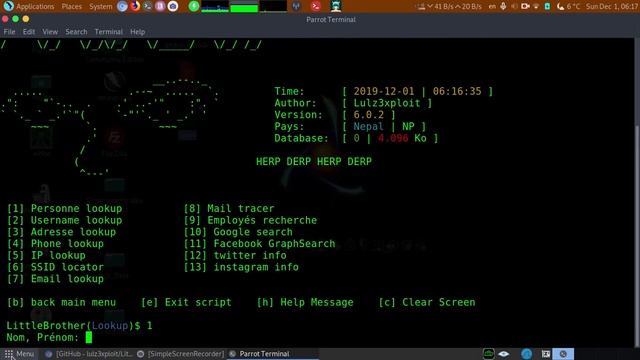The width and height of the screenshot is (640, 360).
Task: Click the microphone tray icon
Action: [x=503, y=7]
